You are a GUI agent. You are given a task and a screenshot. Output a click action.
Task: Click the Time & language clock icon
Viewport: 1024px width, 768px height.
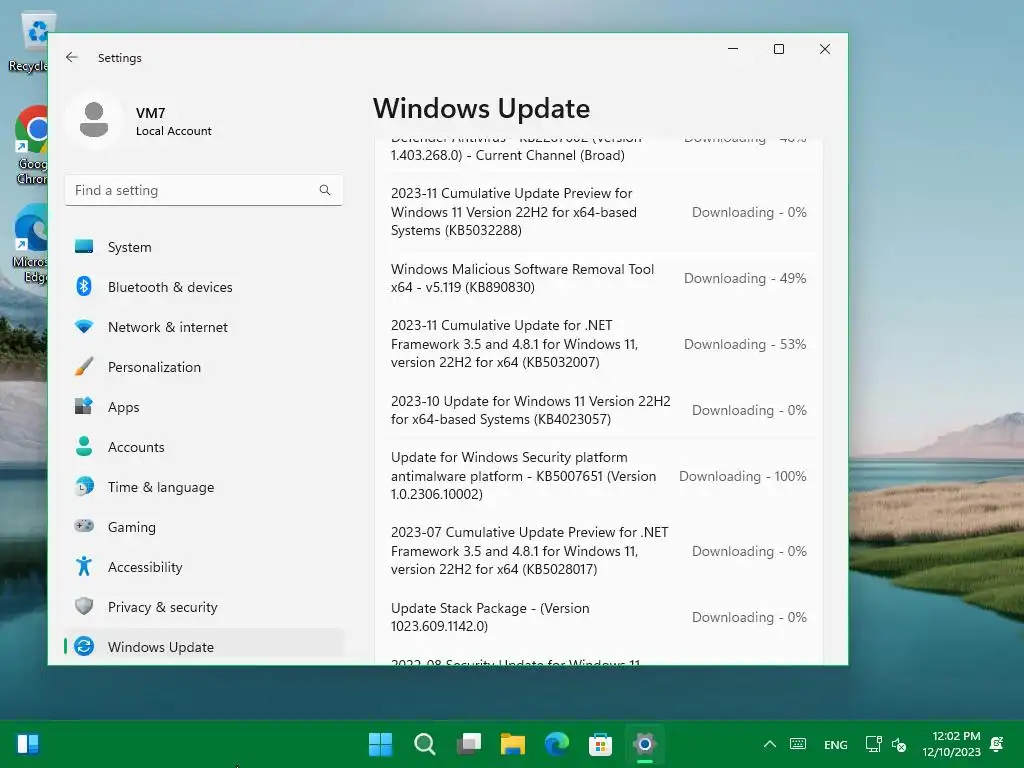(84, 486)
